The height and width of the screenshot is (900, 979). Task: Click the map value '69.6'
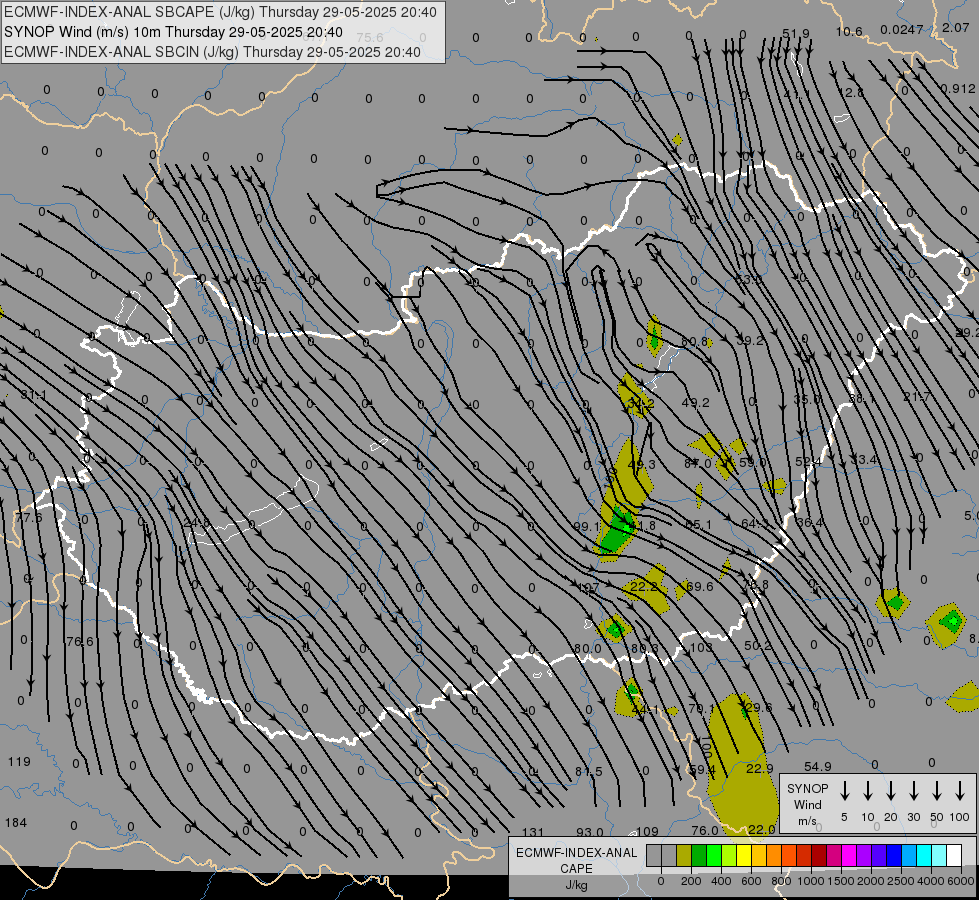coord(699,586)
